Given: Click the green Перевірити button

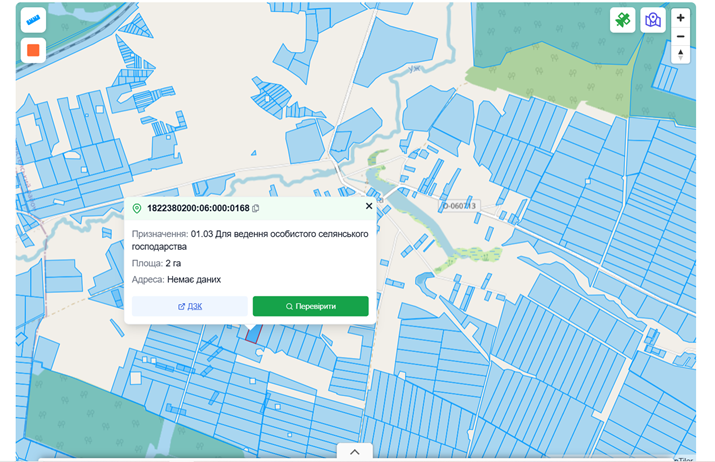Looking at the screenshot, I should 311,306.
